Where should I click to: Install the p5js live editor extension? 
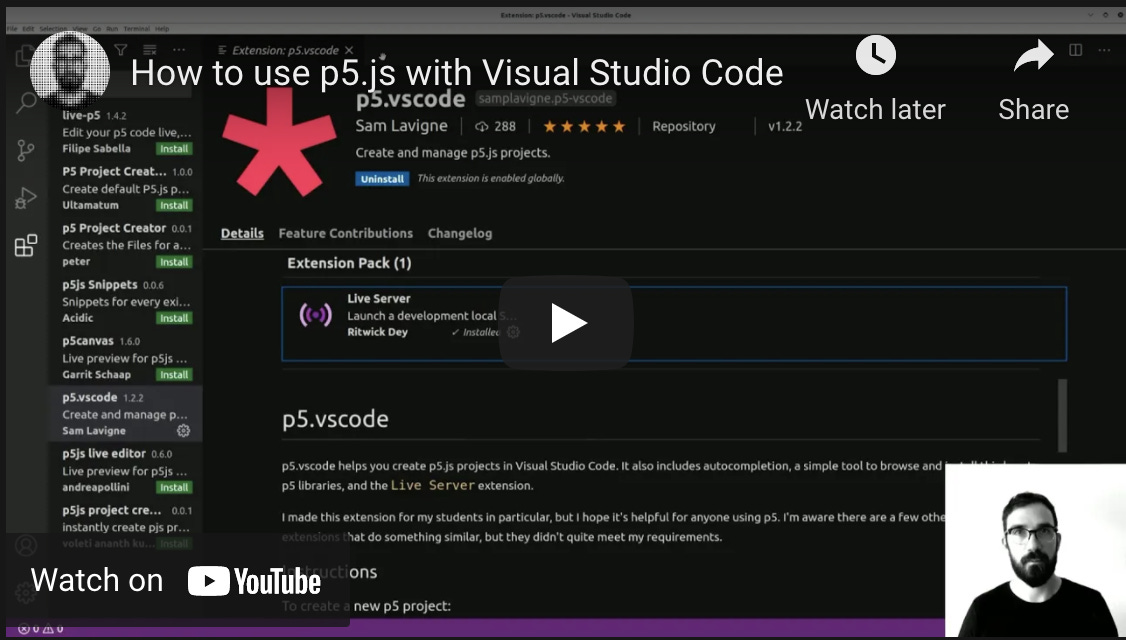[x=174, y=488]
